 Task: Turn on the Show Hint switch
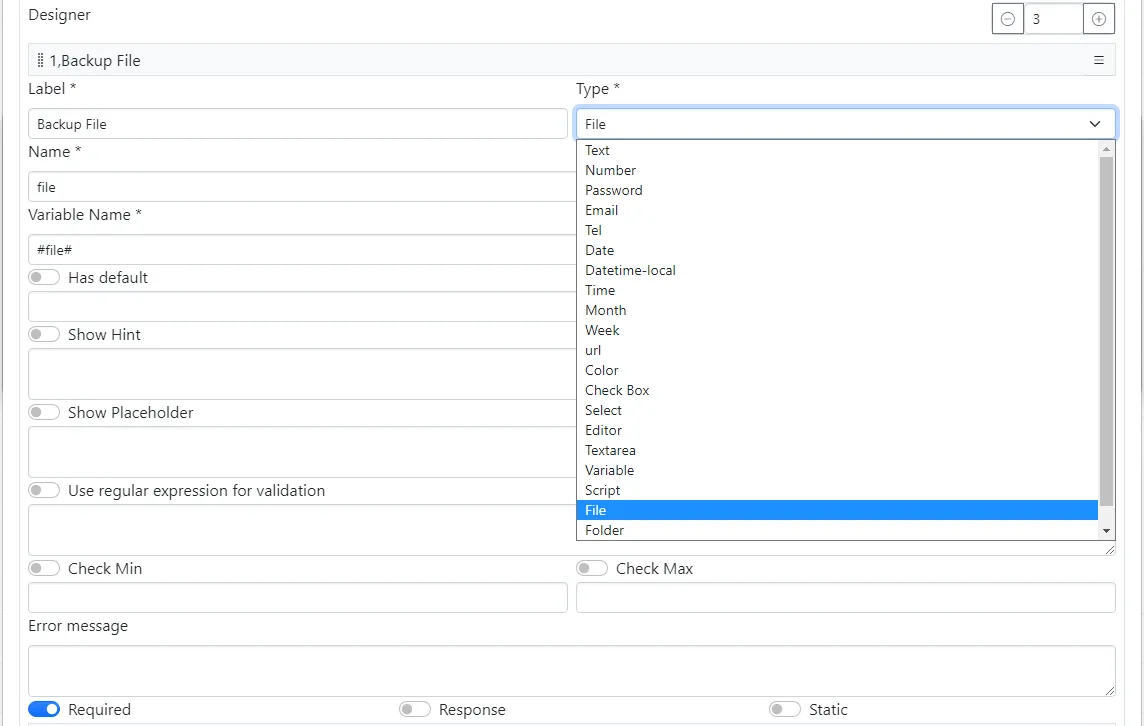(x=44, y=335)
